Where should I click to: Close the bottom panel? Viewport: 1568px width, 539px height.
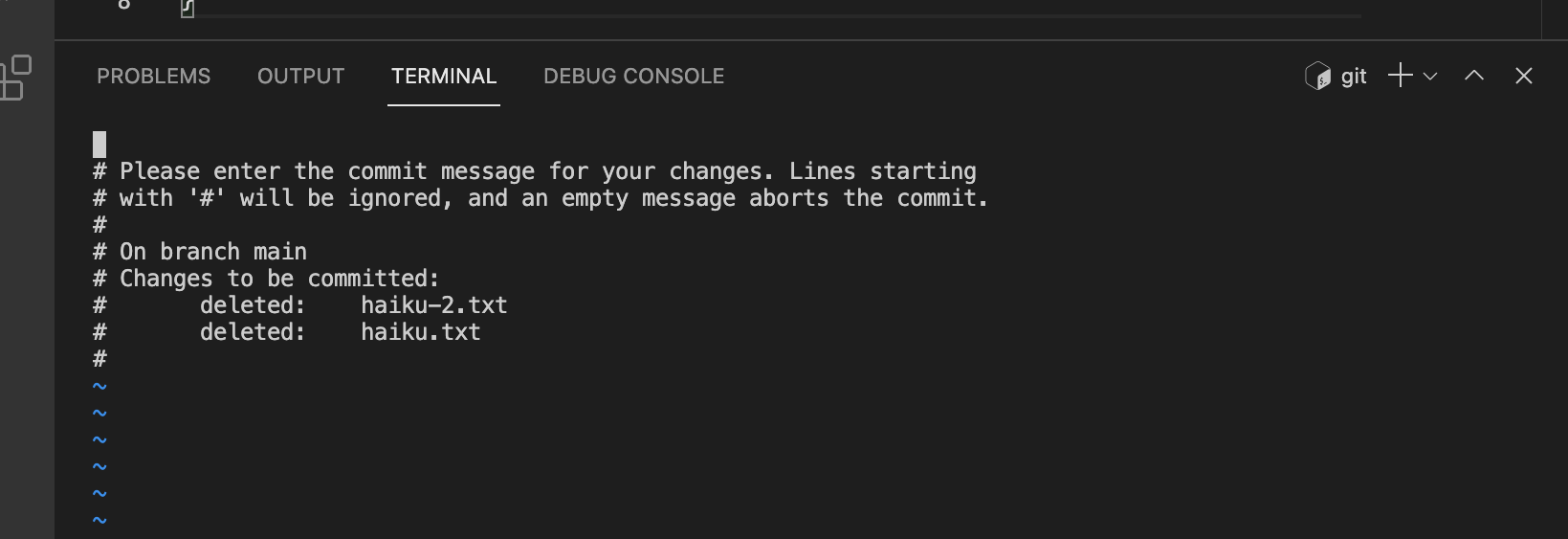point(1524,76)
